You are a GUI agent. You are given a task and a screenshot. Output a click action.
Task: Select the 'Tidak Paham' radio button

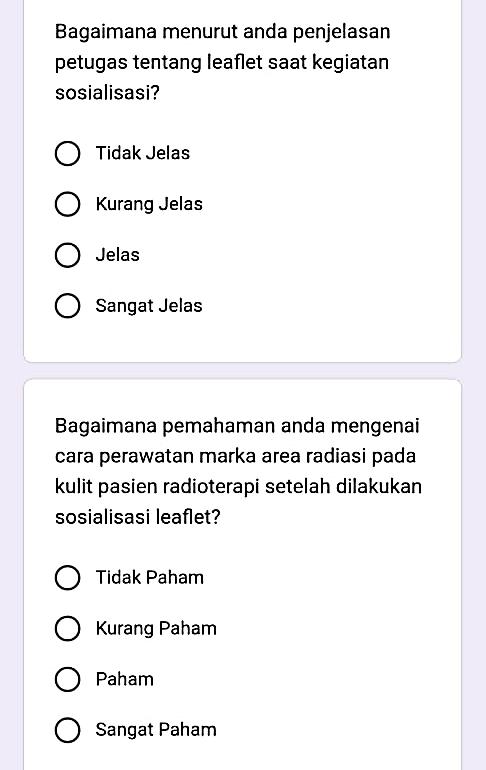tap(67, 578)
